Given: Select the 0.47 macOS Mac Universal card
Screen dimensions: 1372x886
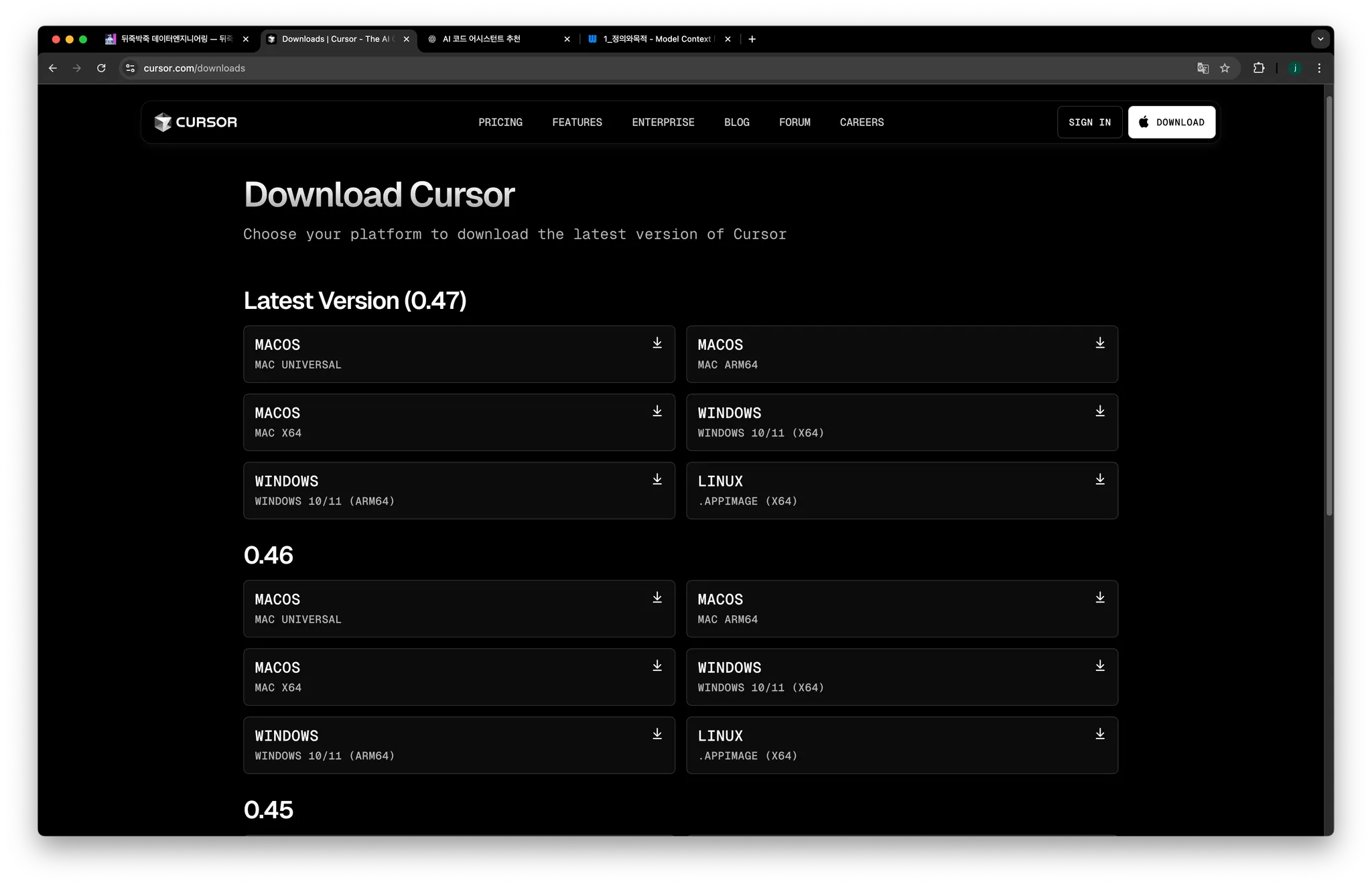Looking at the screenshot, I should pos(459,354).
